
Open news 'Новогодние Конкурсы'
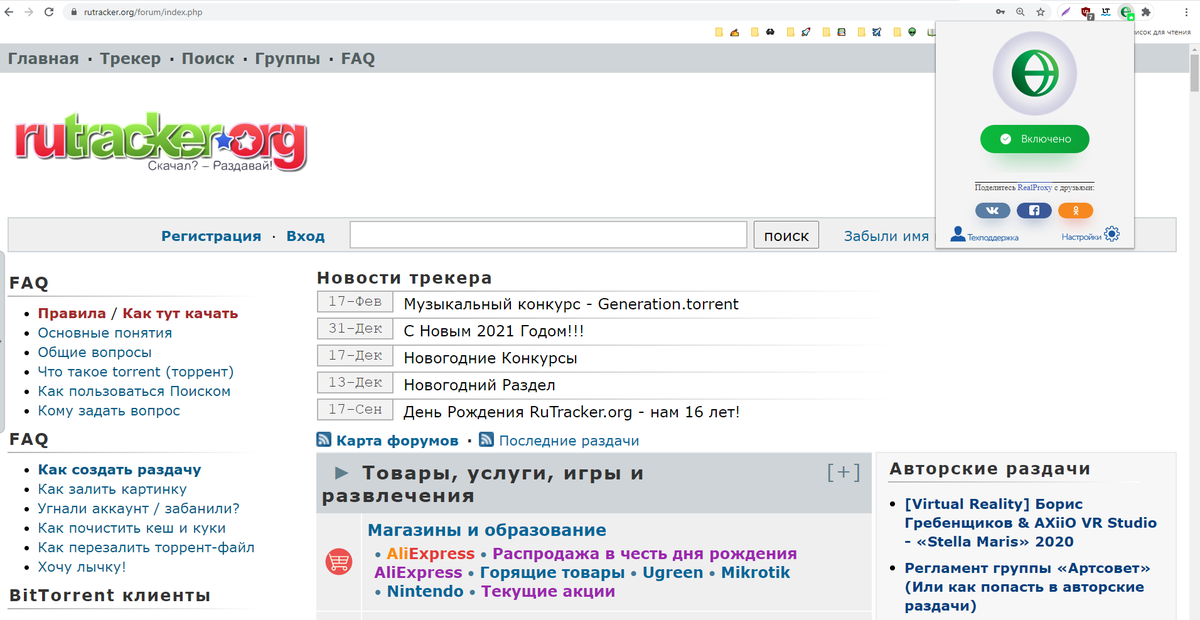click(490, 358)
